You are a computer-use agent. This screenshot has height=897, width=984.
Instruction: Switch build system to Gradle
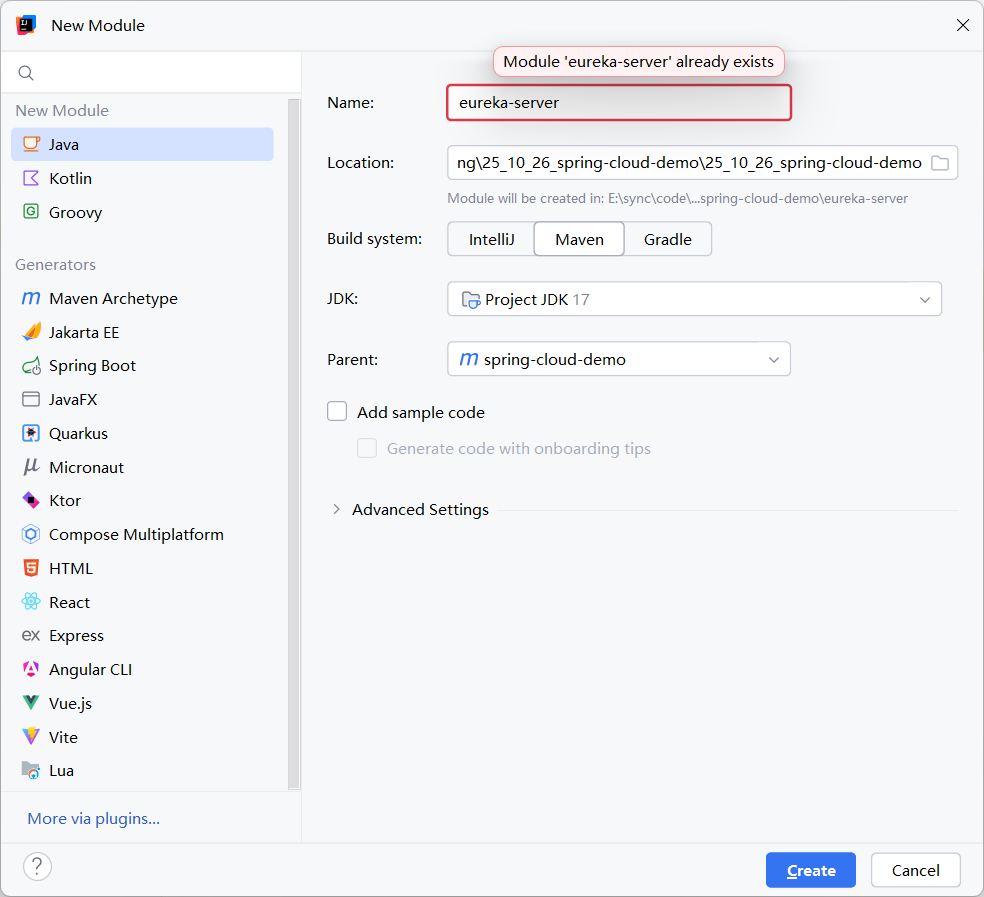[668, 240]
